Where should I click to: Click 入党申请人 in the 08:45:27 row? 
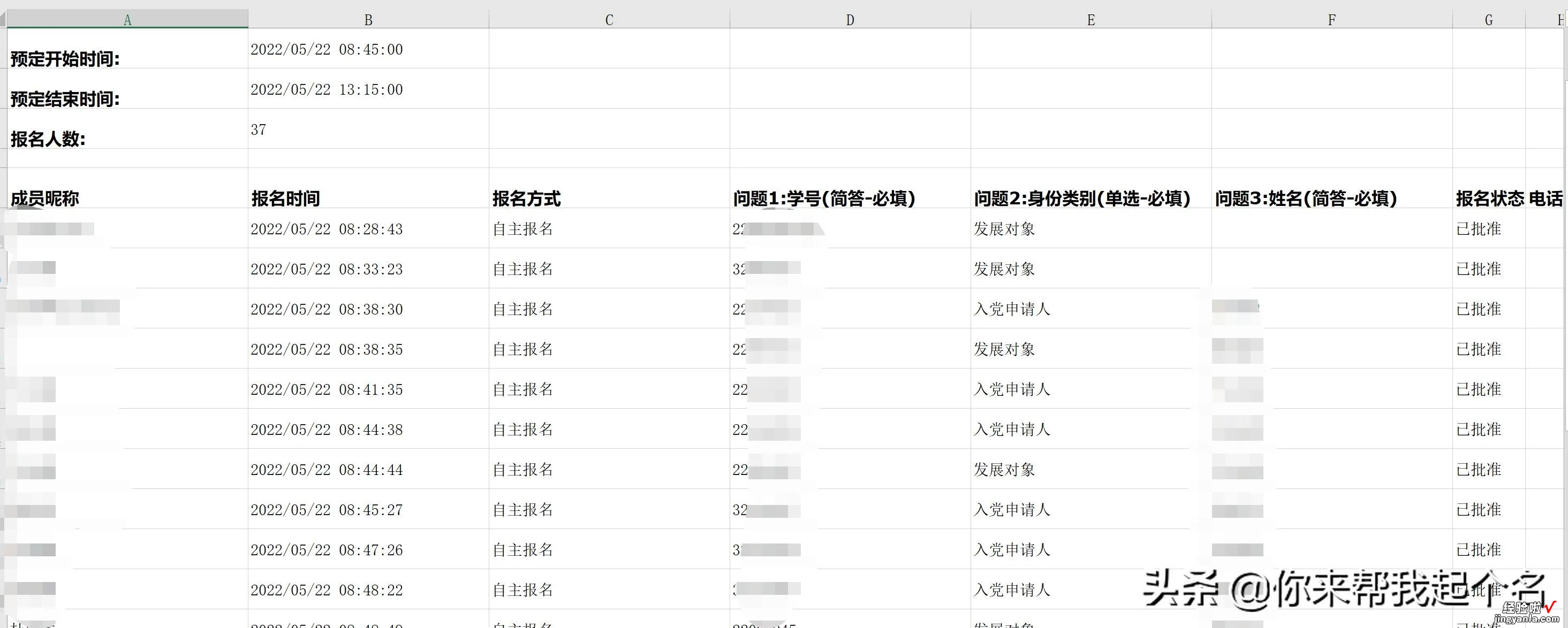1012,510
